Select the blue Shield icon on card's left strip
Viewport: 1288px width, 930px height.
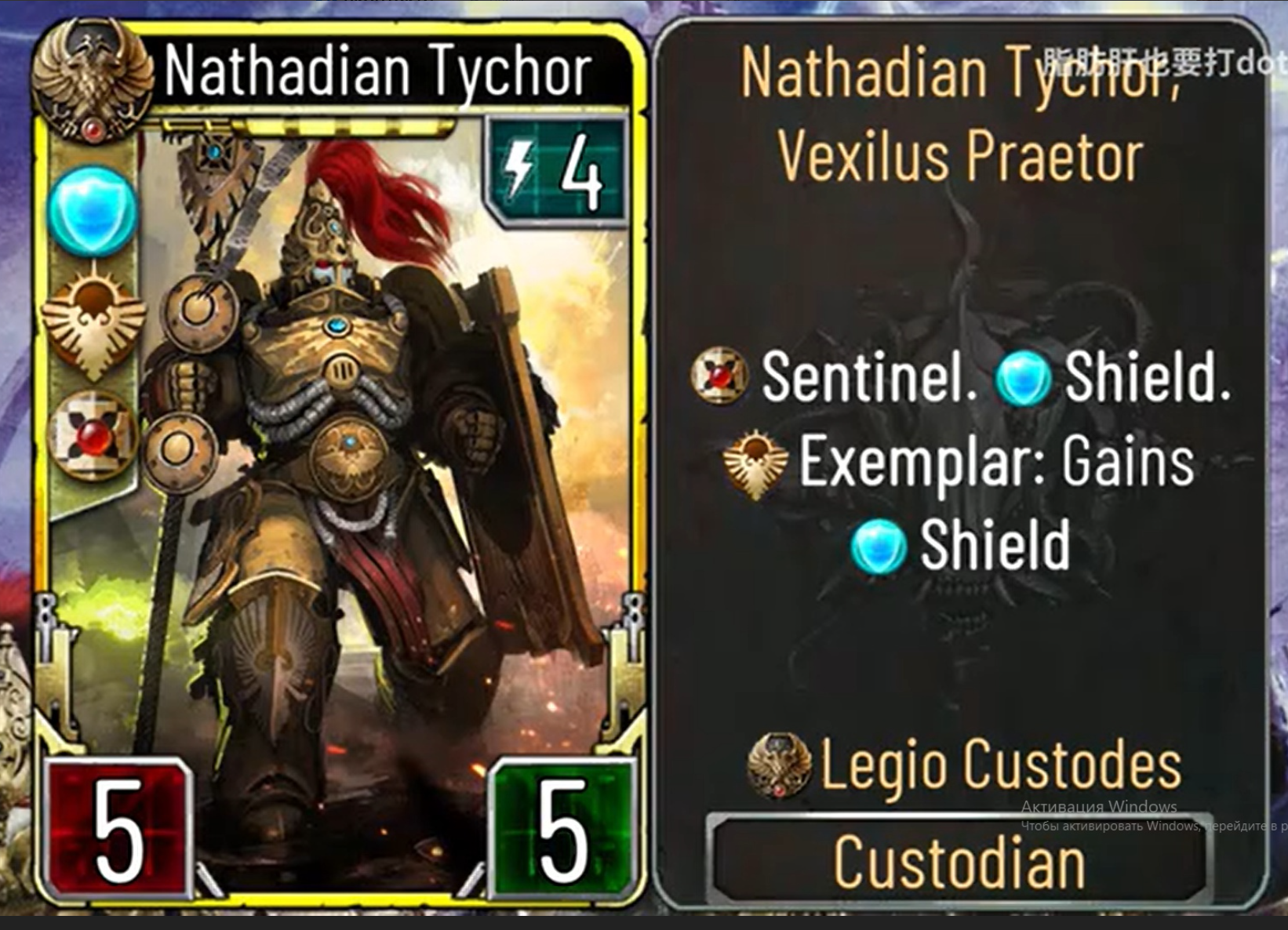(93, 211)
